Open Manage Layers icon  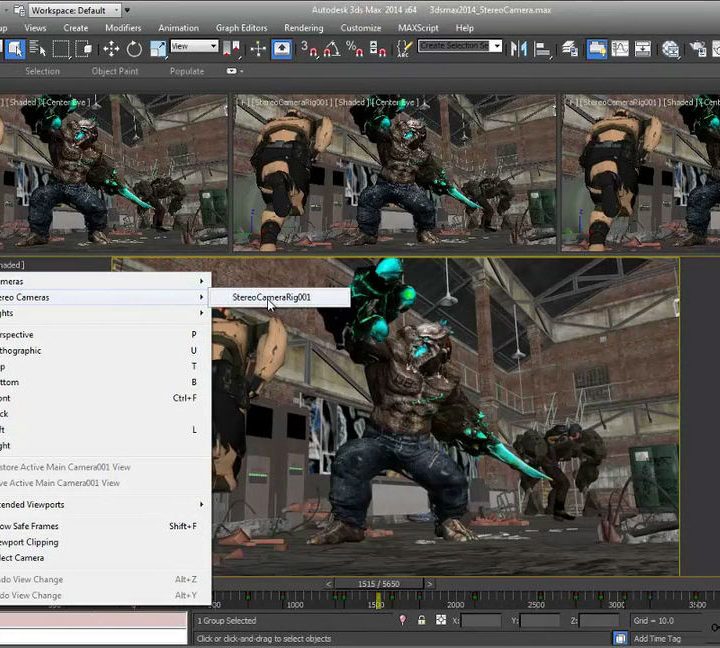coord(570,49)
